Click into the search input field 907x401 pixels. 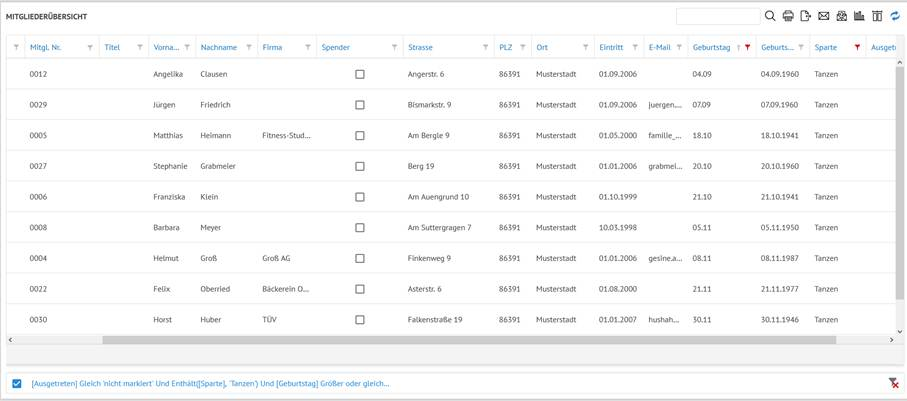[717, 16]
